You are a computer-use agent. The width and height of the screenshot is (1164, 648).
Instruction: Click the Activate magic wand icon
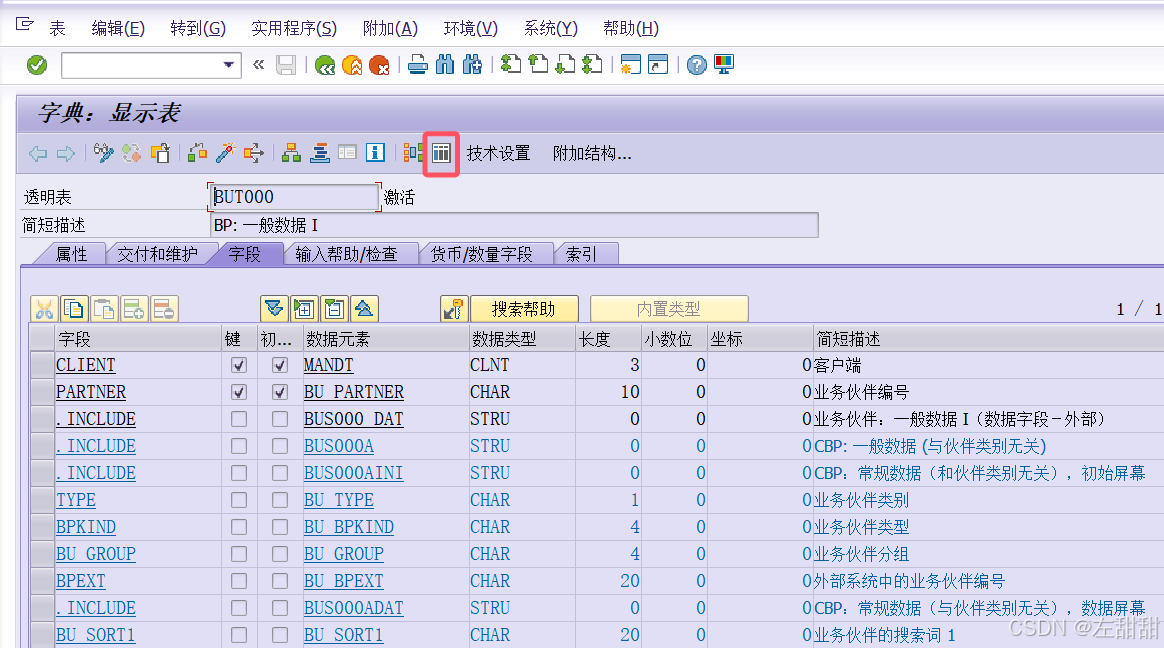coord(226,153)
